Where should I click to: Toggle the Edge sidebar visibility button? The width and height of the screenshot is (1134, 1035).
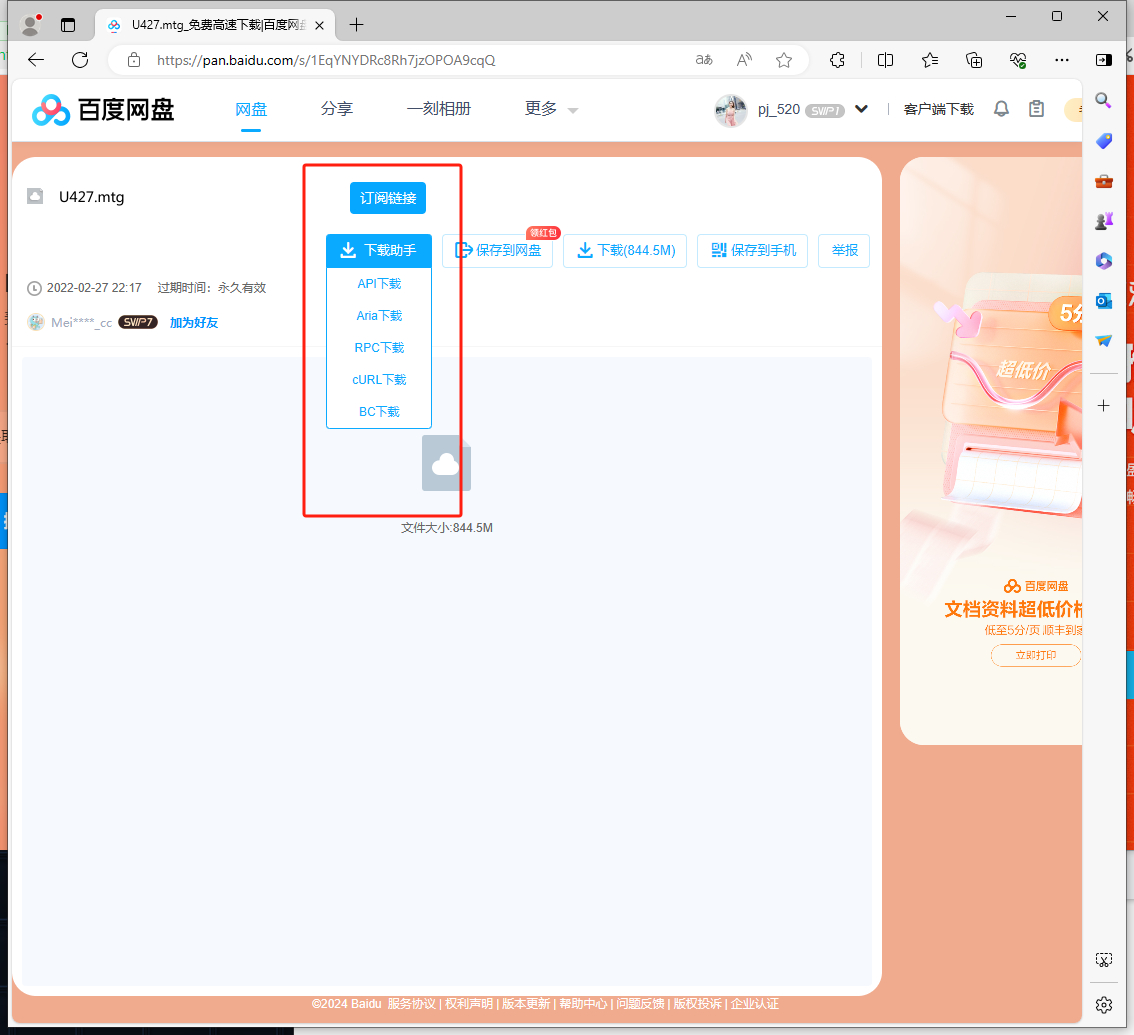pyautogui.click(x=1104, y=60)
